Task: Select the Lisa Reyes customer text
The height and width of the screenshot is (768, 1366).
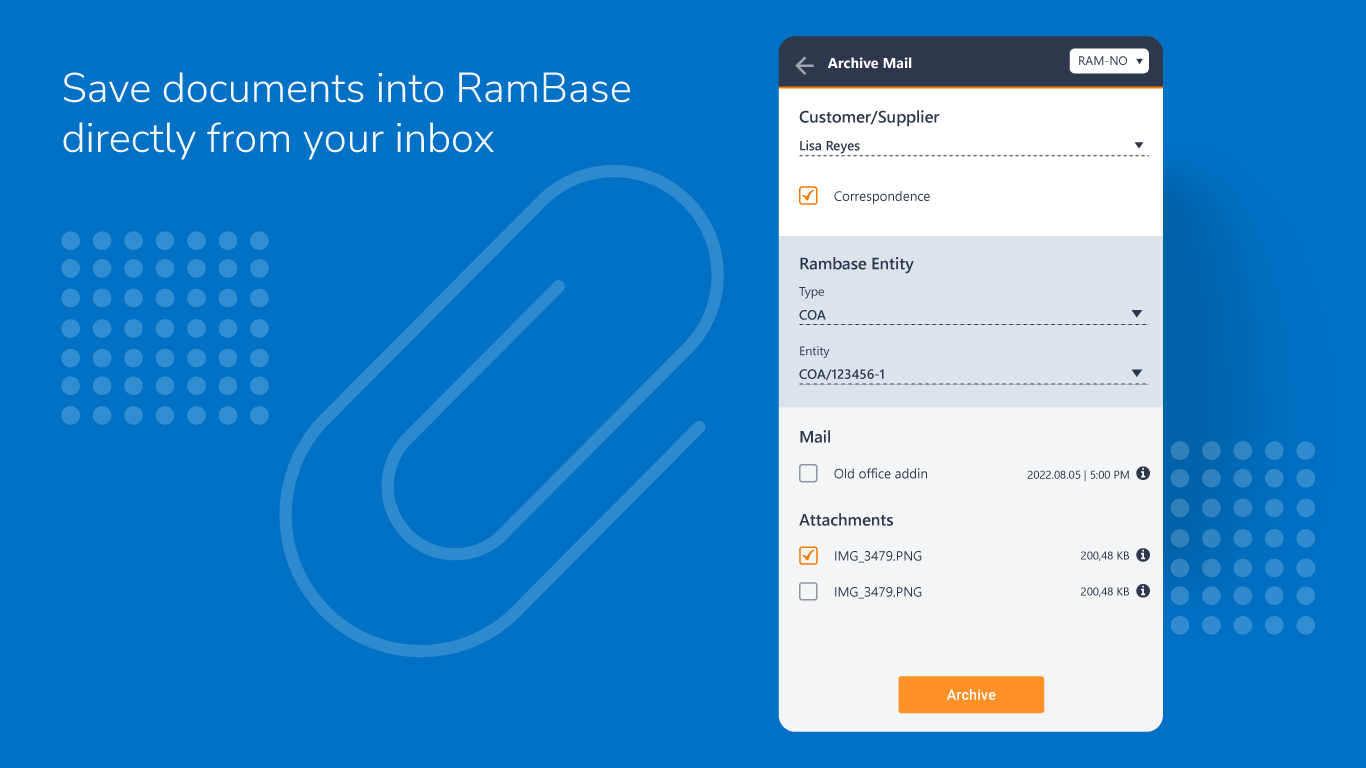Action: tap(829, 146)
